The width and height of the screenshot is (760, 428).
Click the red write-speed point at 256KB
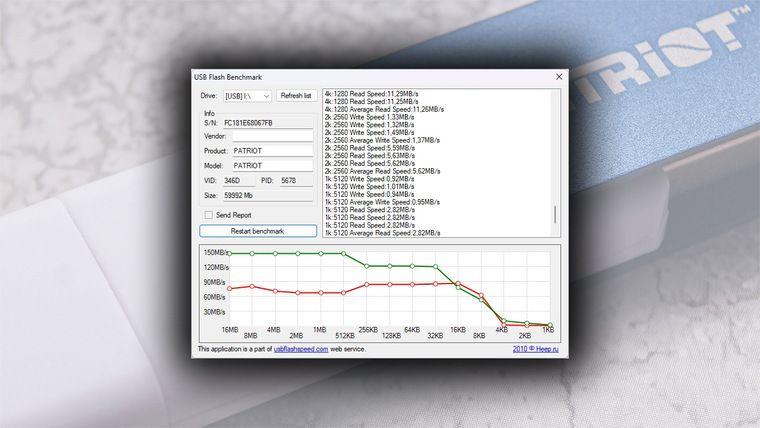pyautogui.click(x=367, y=285)
